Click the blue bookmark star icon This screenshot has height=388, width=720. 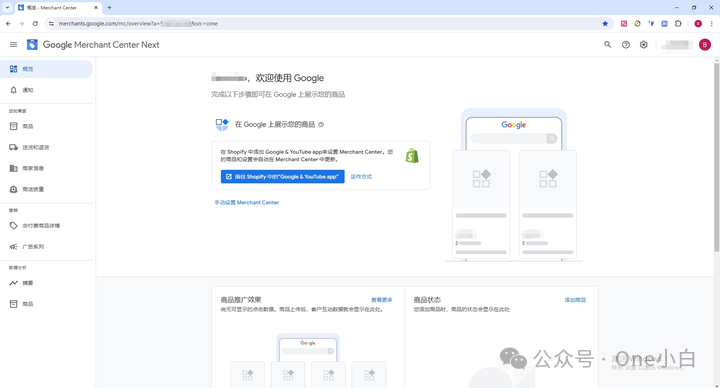click(605, 23)
